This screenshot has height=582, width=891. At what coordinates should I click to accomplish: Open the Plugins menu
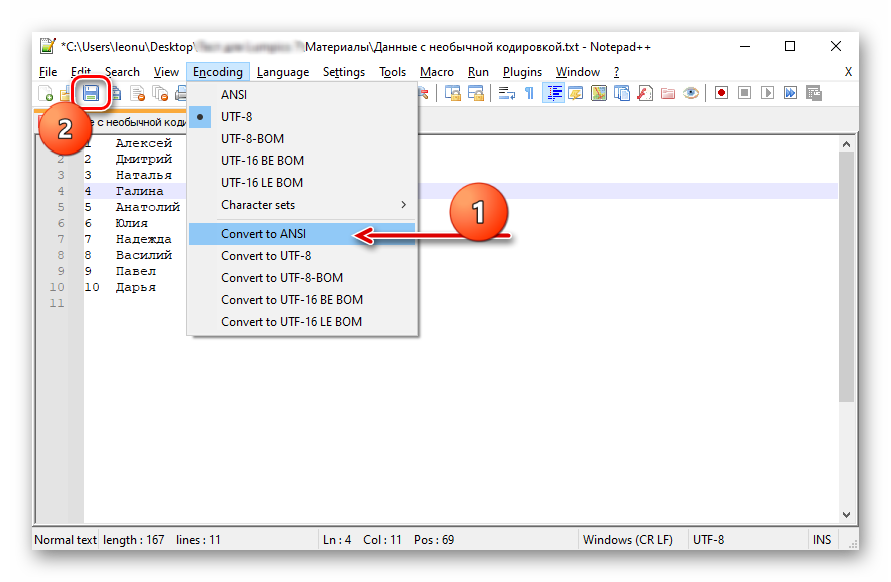[x=522, y=72]
